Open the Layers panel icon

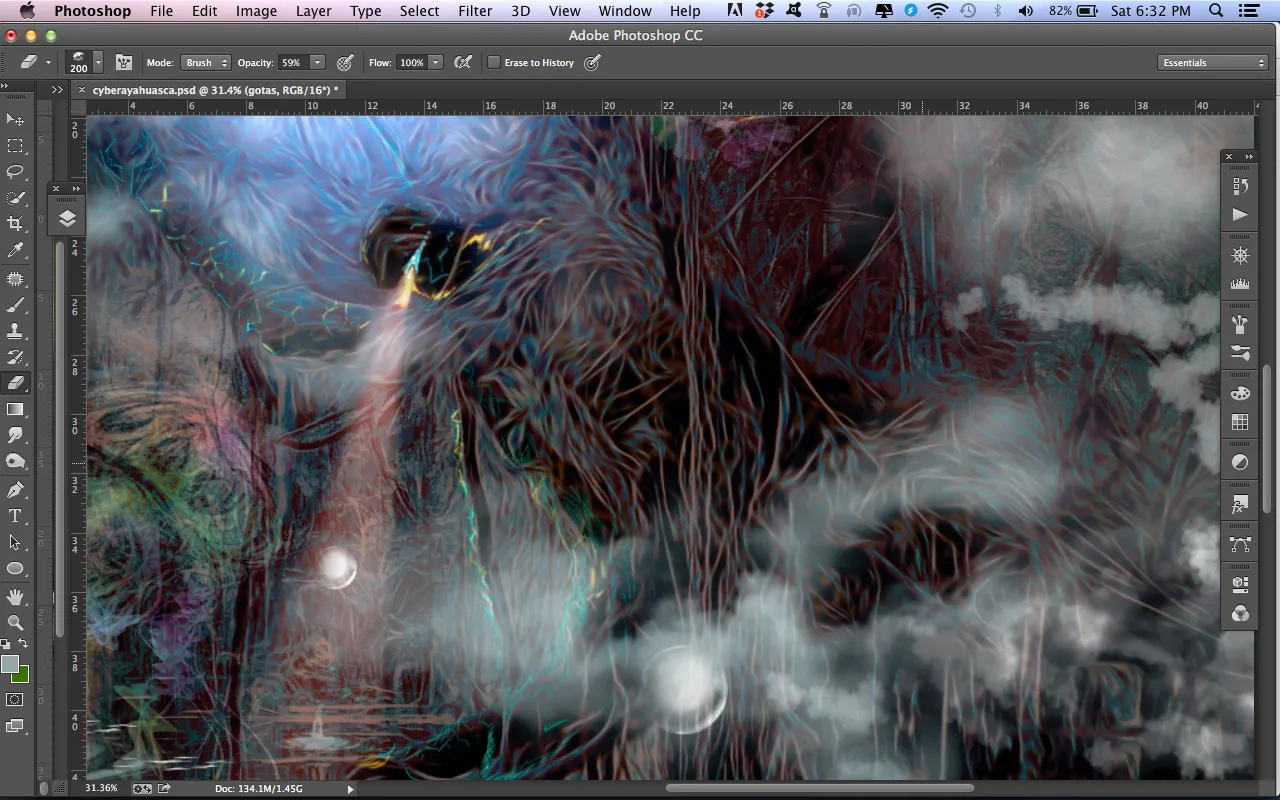[67, 219]
